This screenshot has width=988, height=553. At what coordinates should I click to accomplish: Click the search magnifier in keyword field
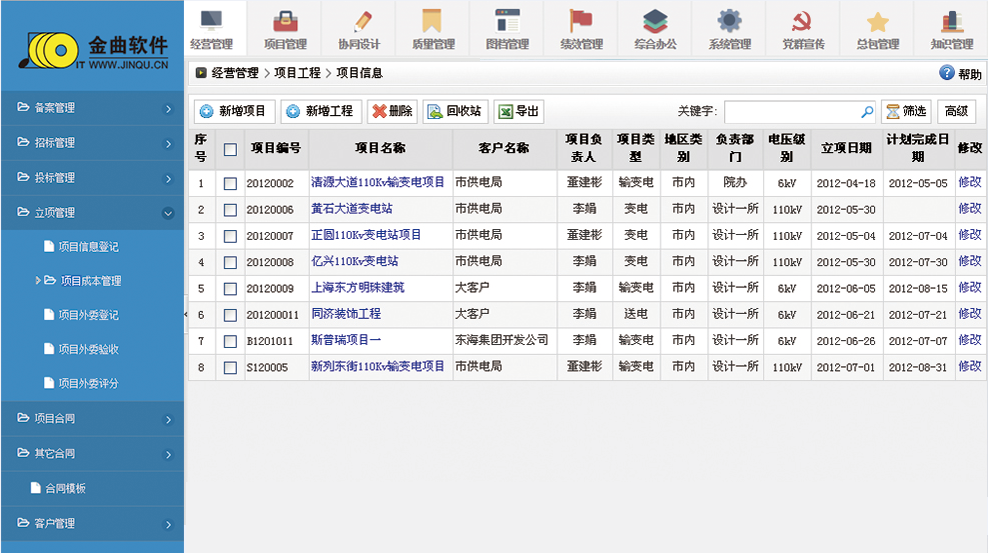click(x=866, y=112)
